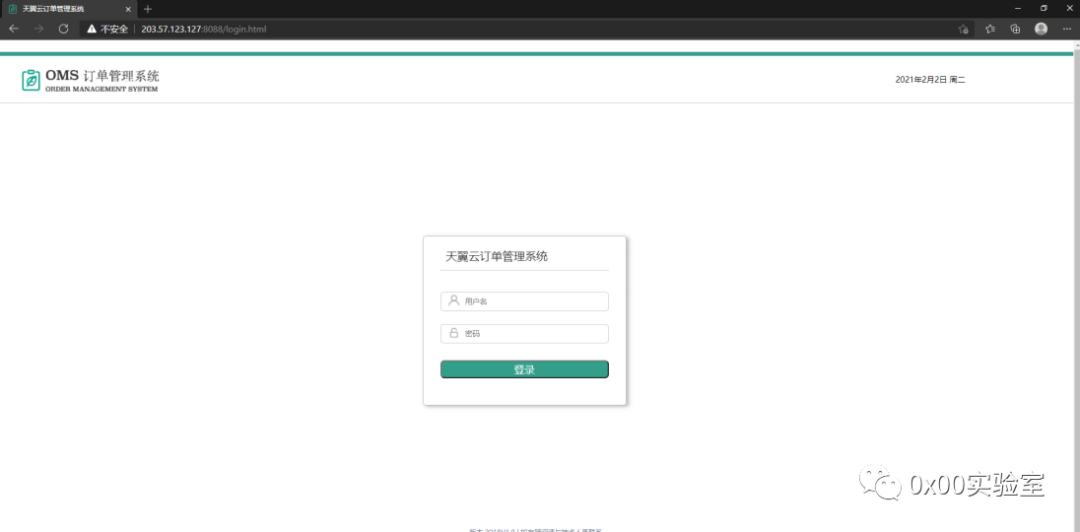Select the 天翼云订单管理系统 browser tab
This screenshot has height=532, width=1080.
click(x=69, y=9)
